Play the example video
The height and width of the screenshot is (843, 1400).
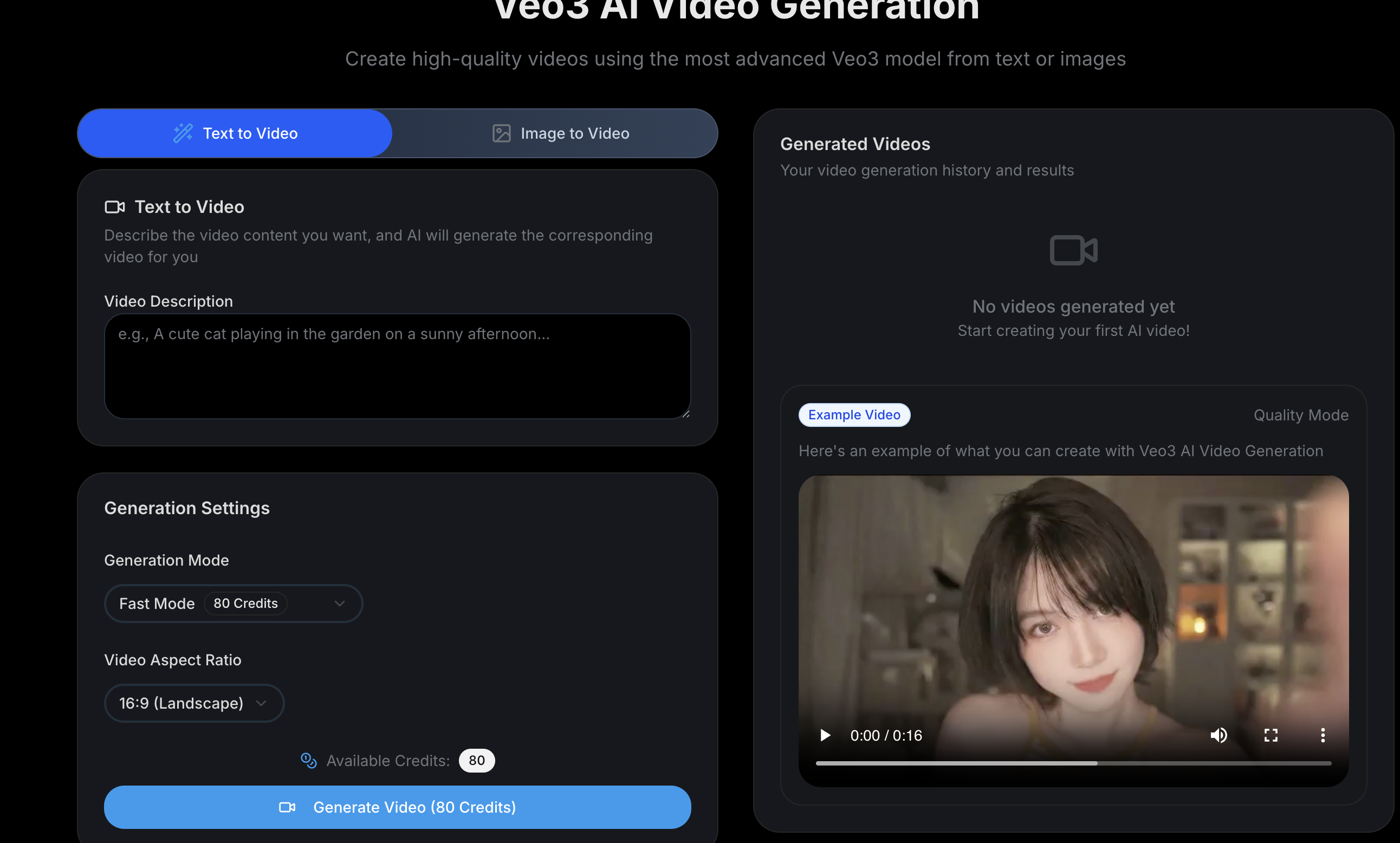[x=825, y=736]
